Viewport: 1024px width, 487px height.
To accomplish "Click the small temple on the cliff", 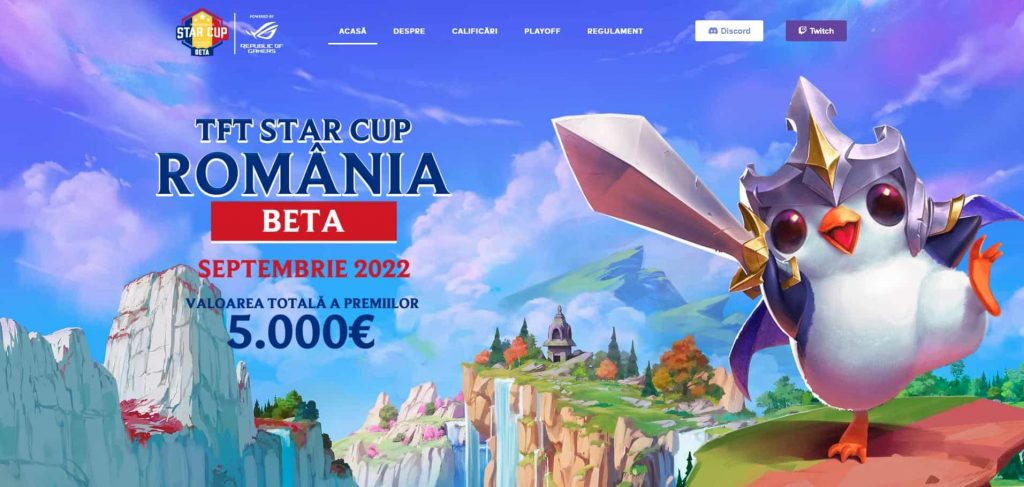I will [x=560, y=333].
